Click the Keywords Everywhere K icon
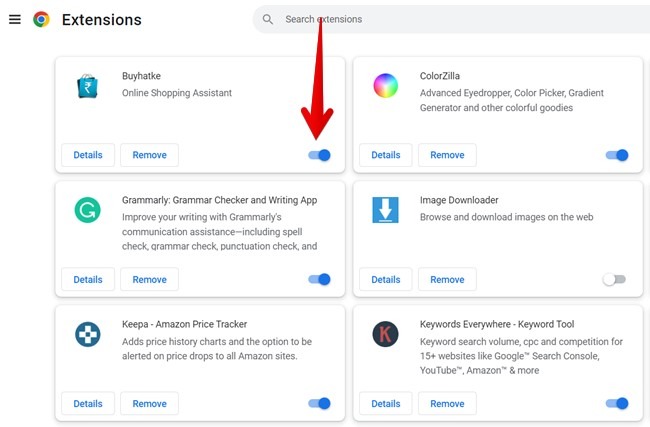The height and width of the screenshot is (427, 650). click(x=385, y=334)
